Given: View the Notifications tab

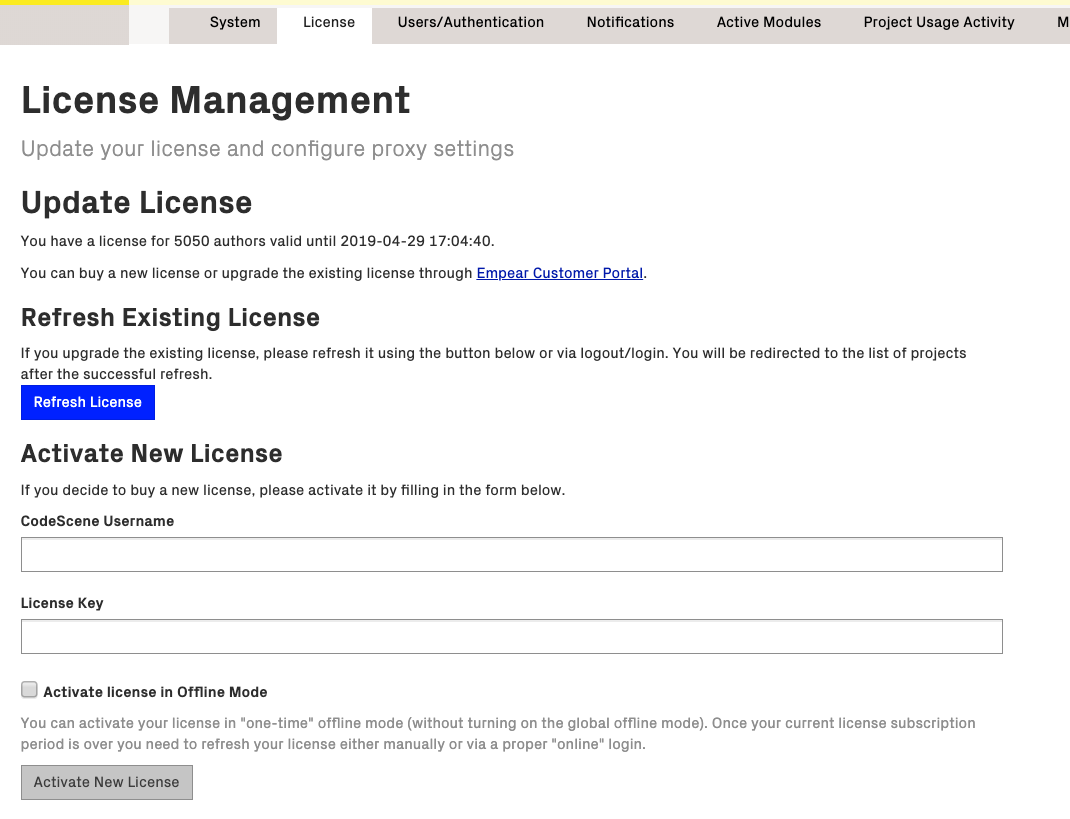Looking at the screenshot, I should click(630, 22).
